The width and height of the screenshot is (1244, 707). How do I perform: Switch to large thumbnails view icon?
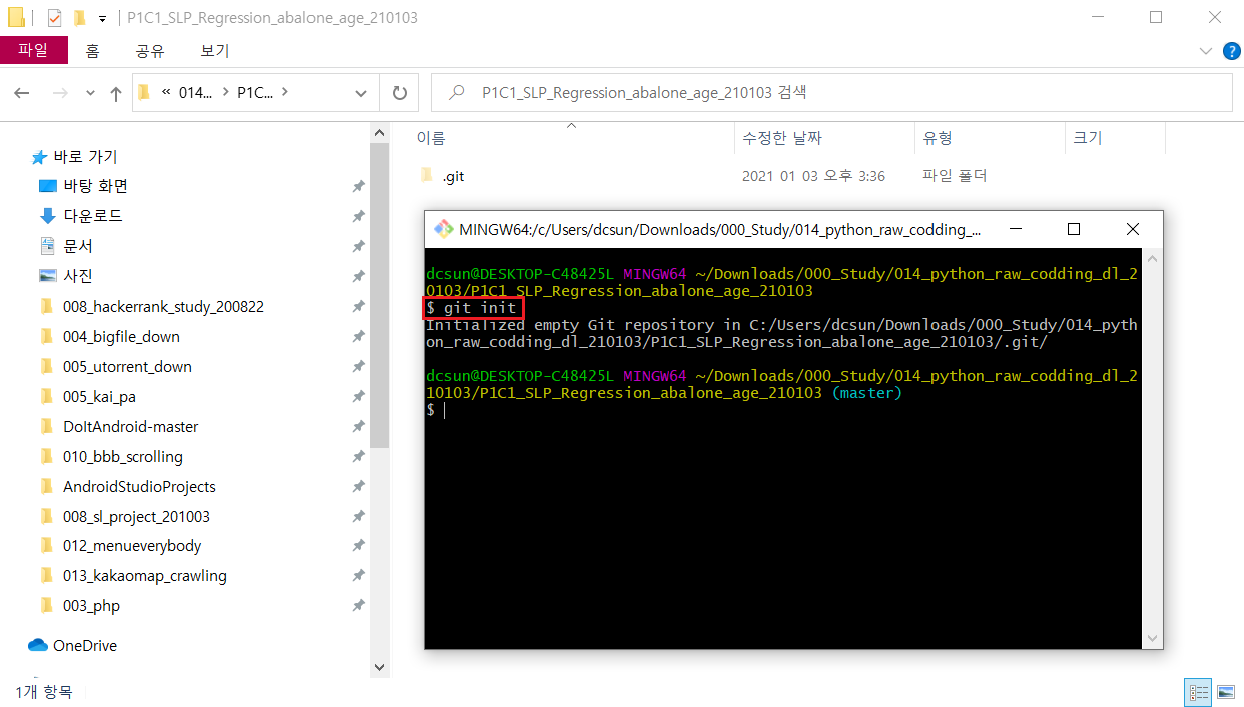click(1224, 691)
